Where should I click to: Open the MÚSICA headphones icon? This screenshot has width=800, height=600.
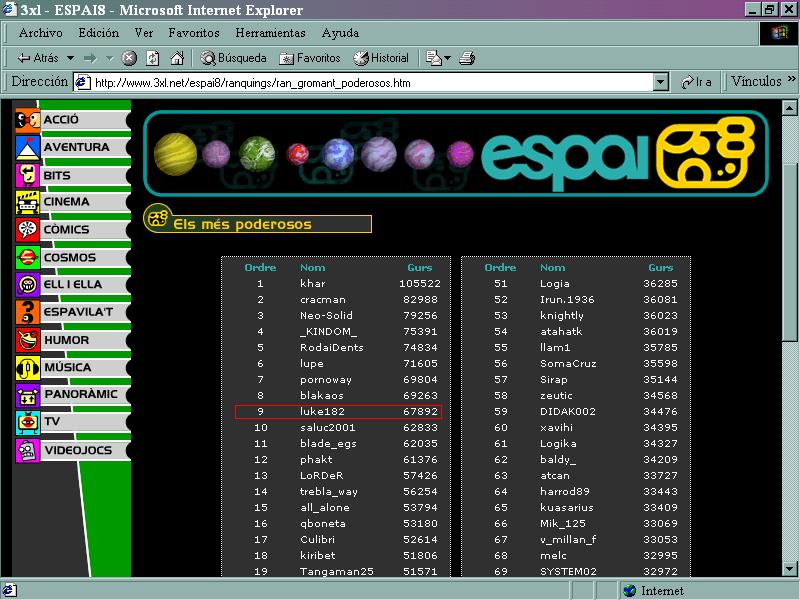pyautogui.click(x=28, y=367)
